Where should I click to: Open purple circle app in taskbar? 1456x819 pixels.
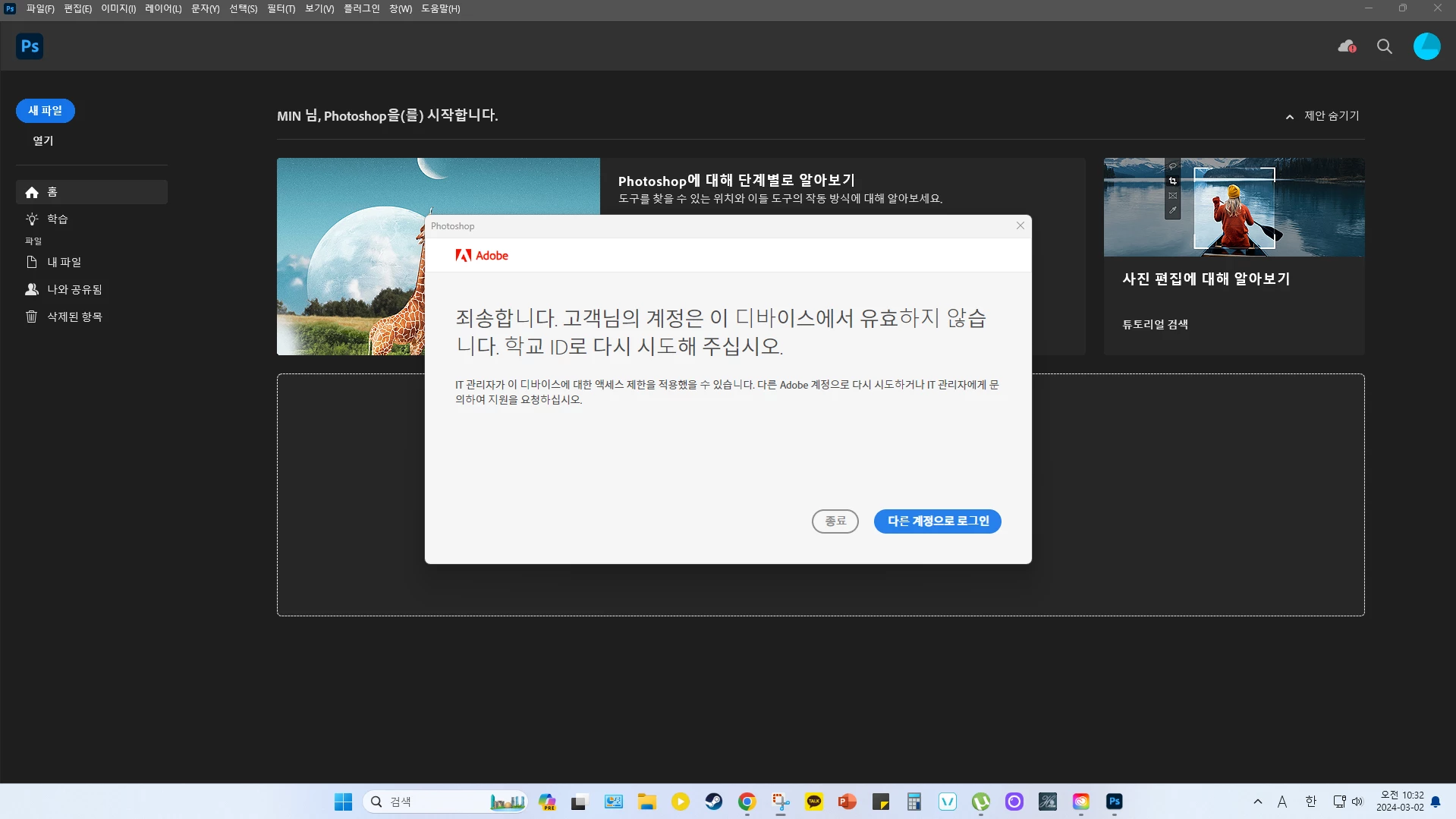1014,802
